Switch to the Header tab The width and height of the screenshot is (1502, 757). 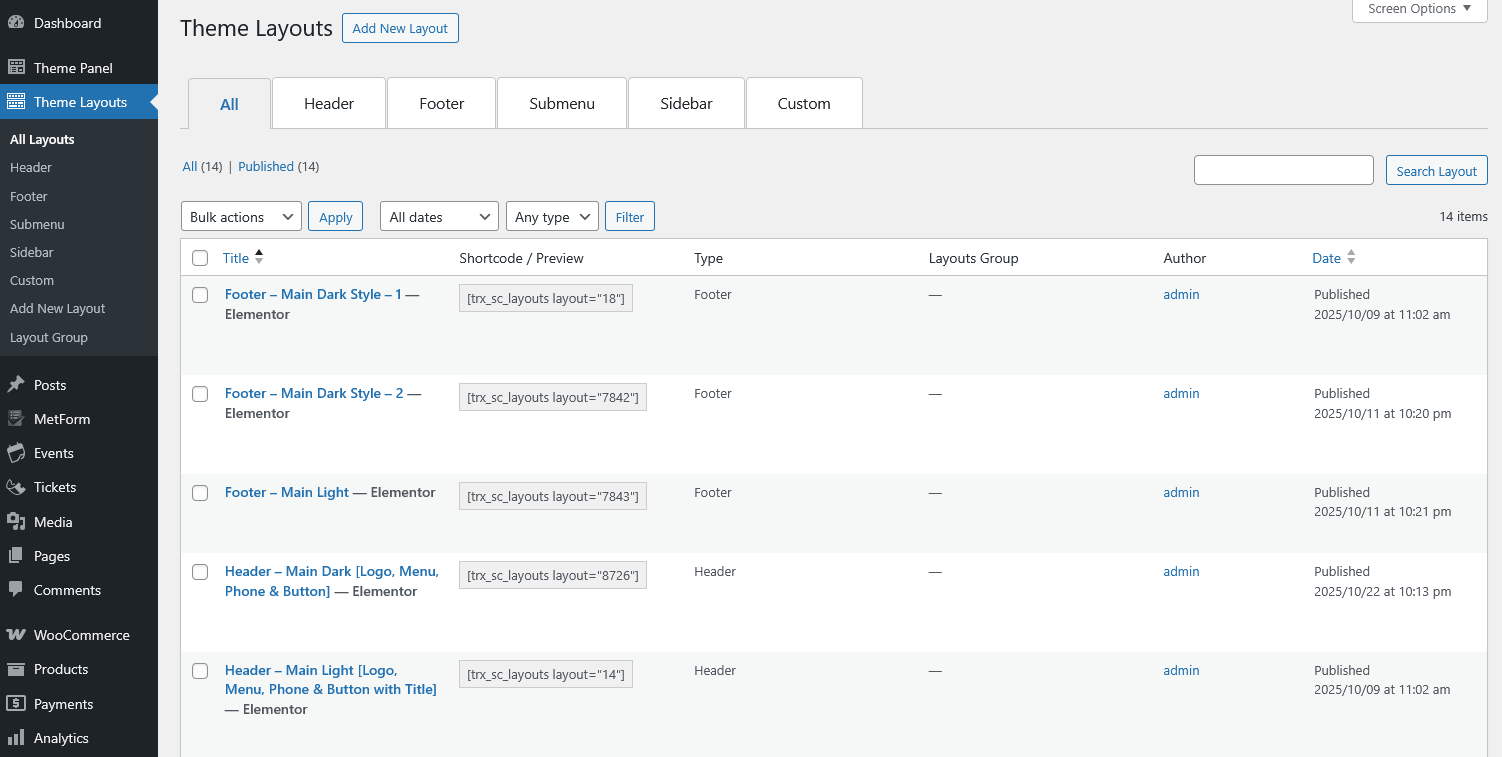pos(329,104)
